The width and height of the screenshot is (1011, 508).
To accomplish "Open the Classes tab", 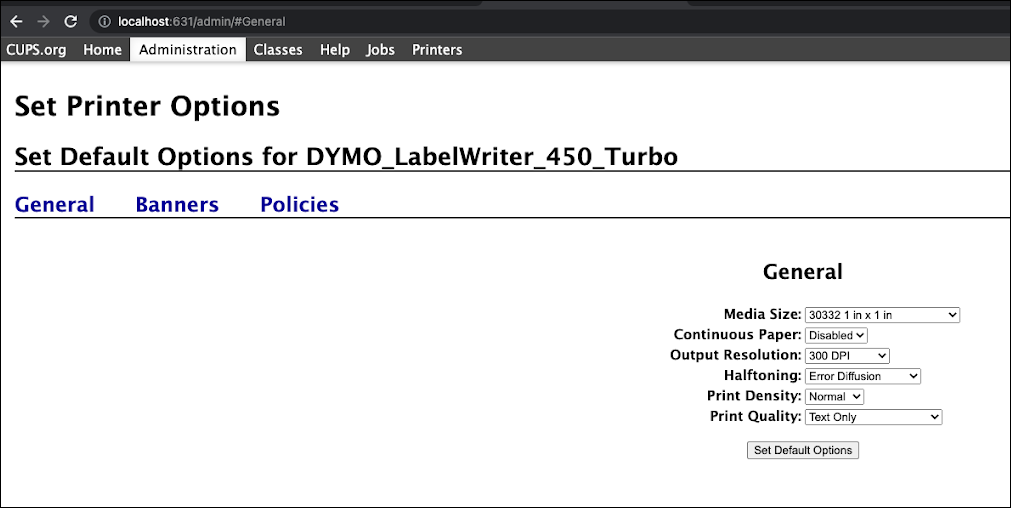I will point(278,50).
